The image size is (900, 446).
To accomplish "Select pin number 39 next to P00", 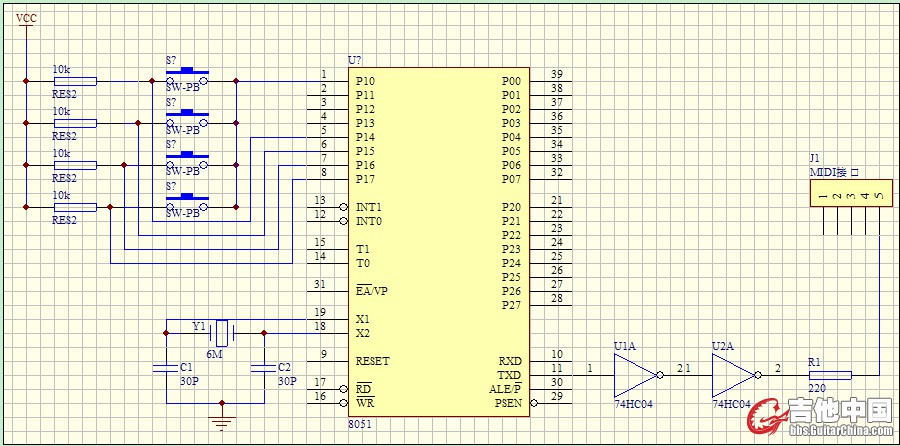I will pos(556,74).
